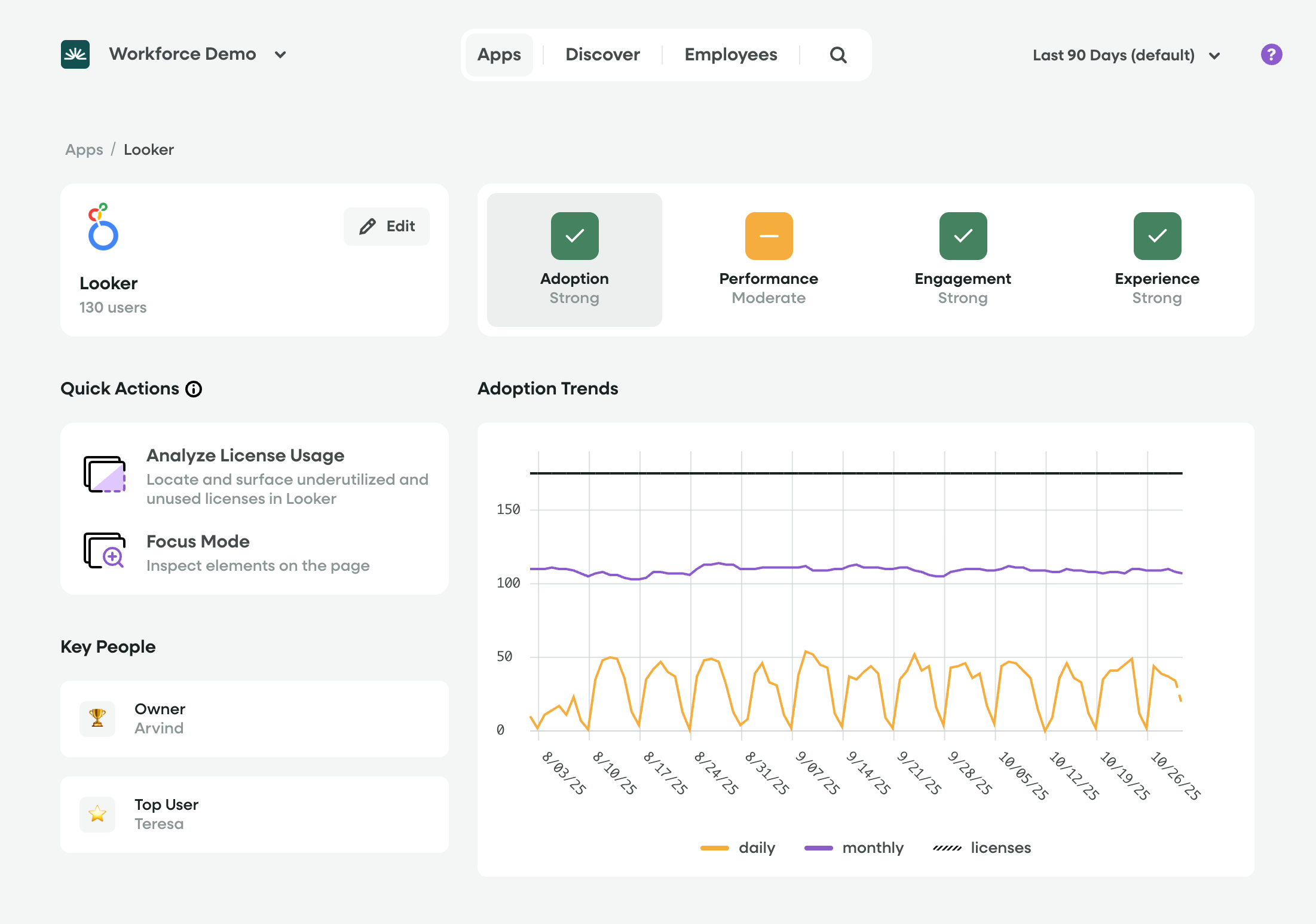The image size is (1316, 924).
Task: Click the 9/28/25 axis date label
Action: pos(970,773)
